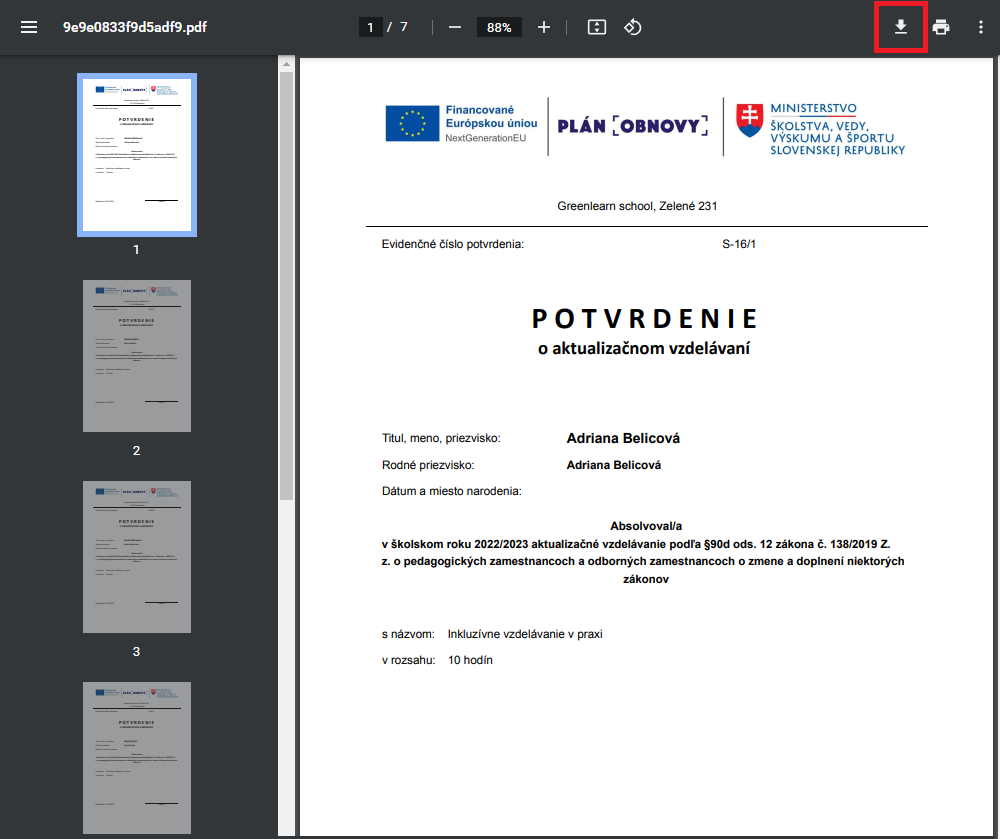This screenshot has width=1000, height=839.
Task: Click the 'PLÁN OBNOVY' logo text
Action: coord(633,126)
